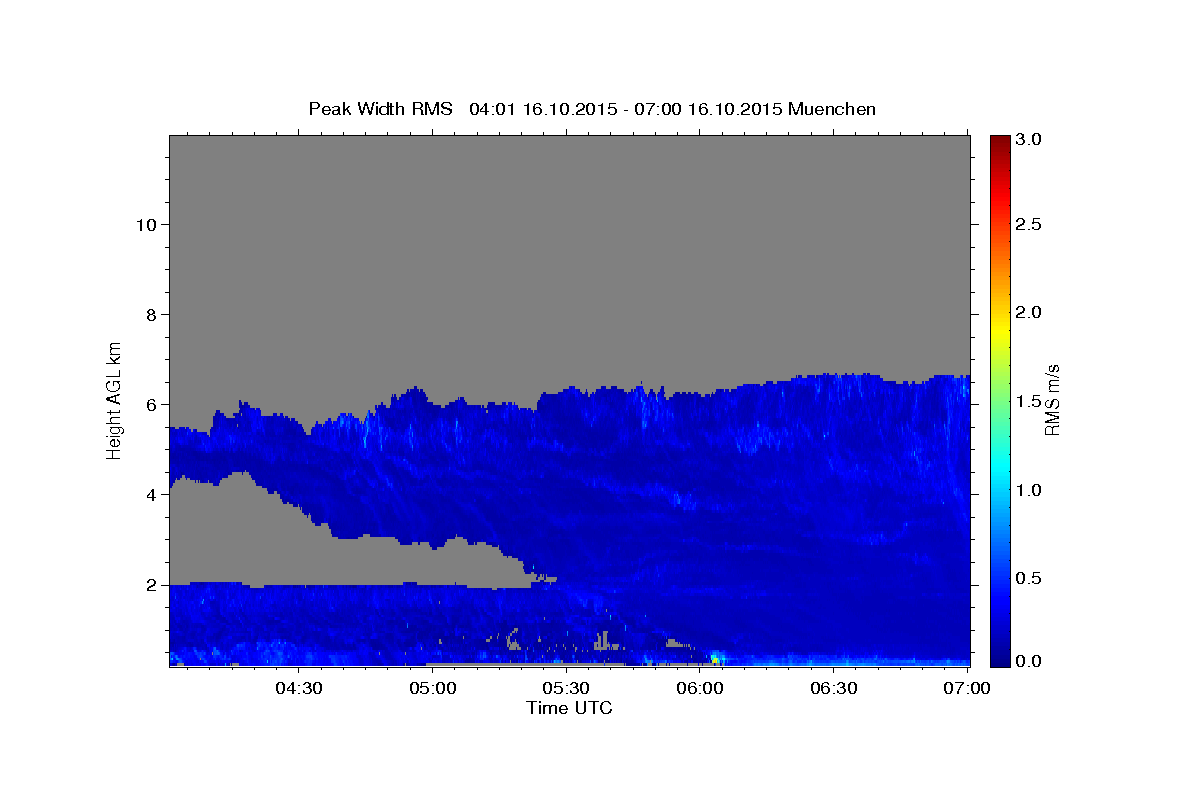Viewport: 1200px width, 800px height.
Task: Click the 'Height AGL km' axis label
Action: click(114, 399)
